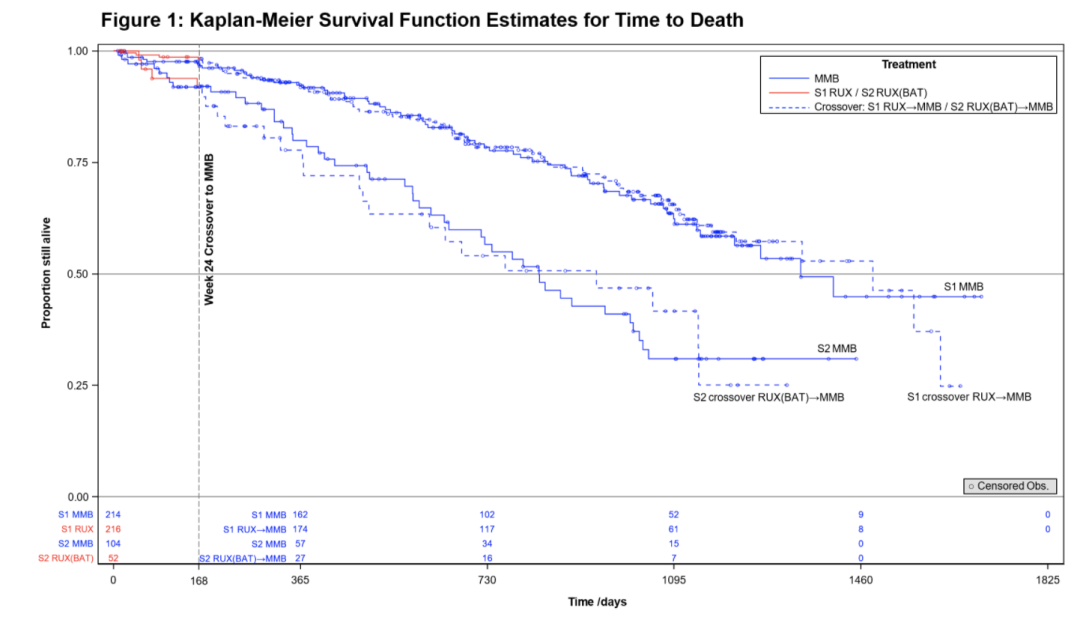Click the at-risk count 216 in the risk table
This screenshot has height=620, width=1080.
pyautogui.click(x=113, y=529)
